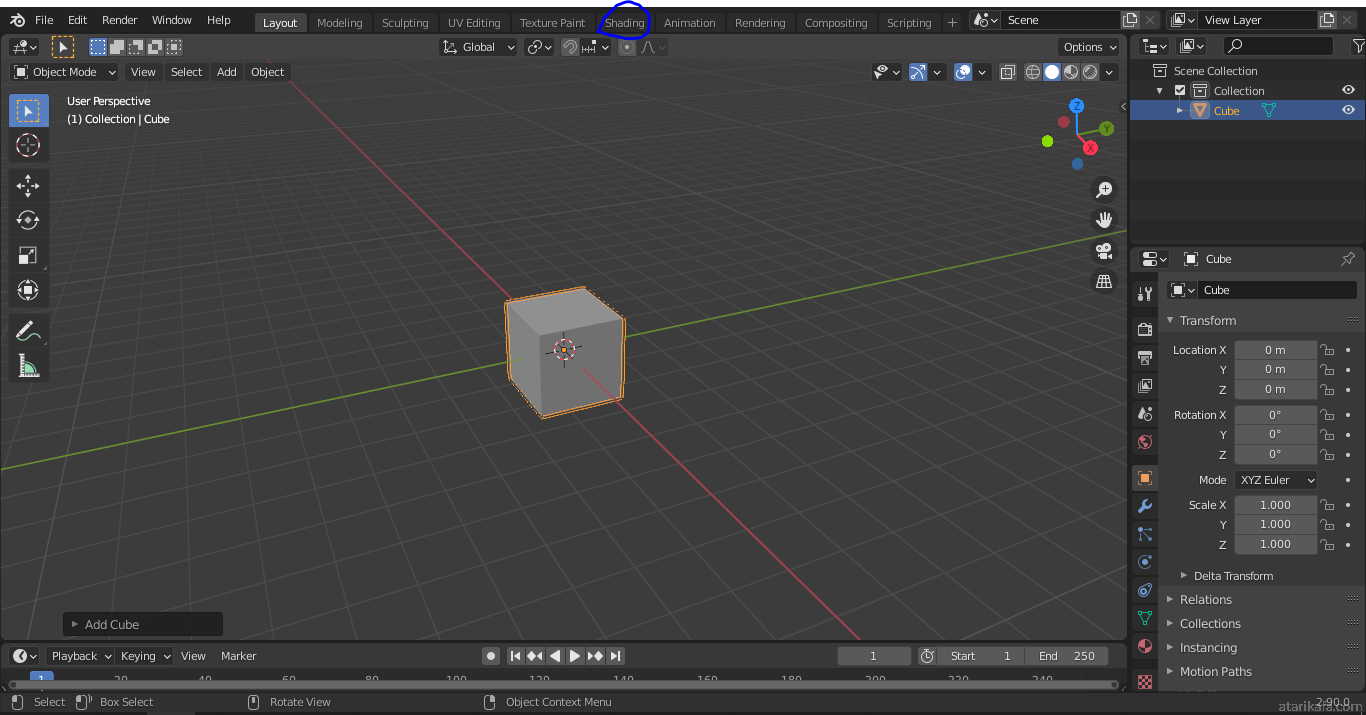The width and height of the screenshot is (1366, 715).
Task: Open the Add menu in the viewport header
Action: tap(227, 72)
